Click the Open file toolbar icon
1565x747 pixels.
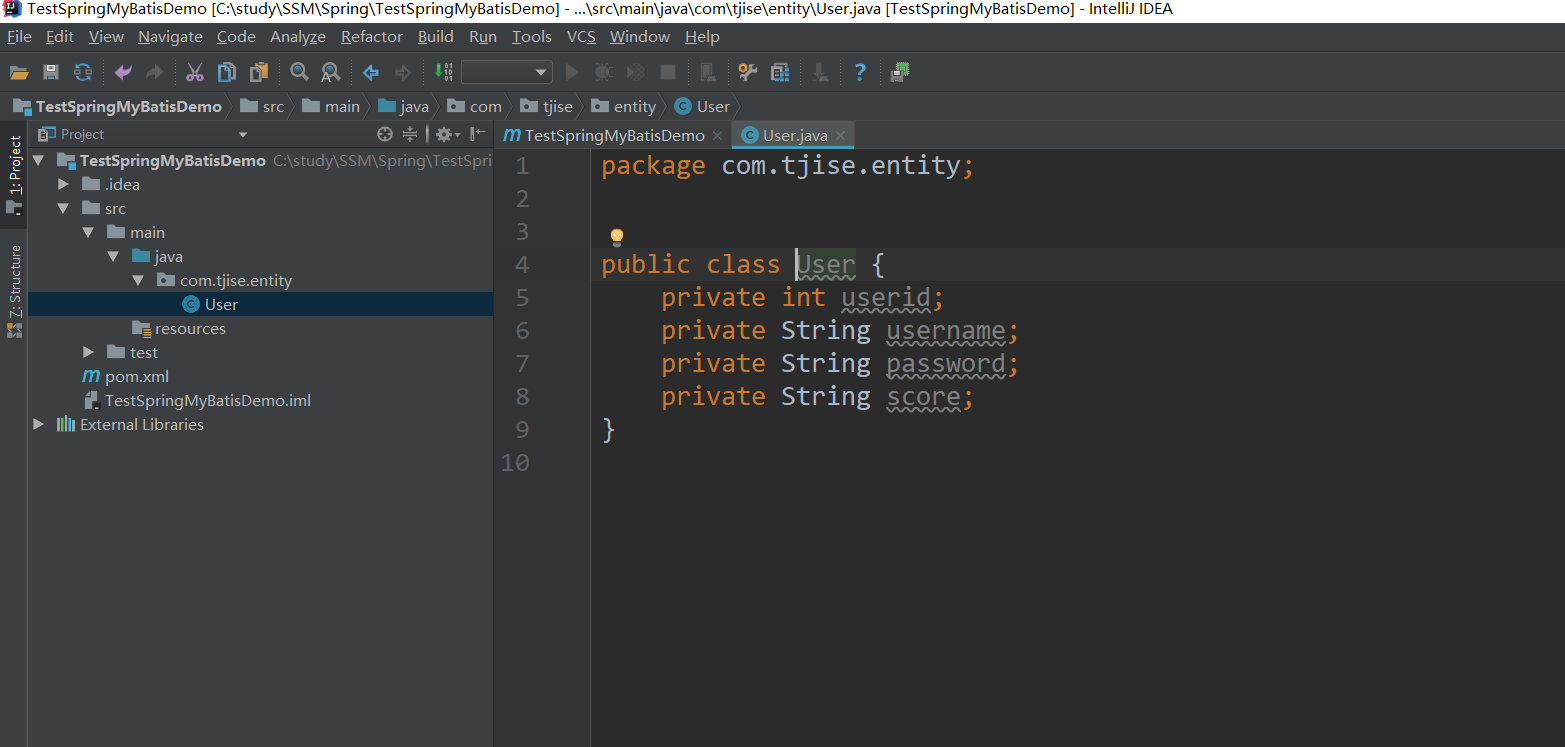coord(18,72)
